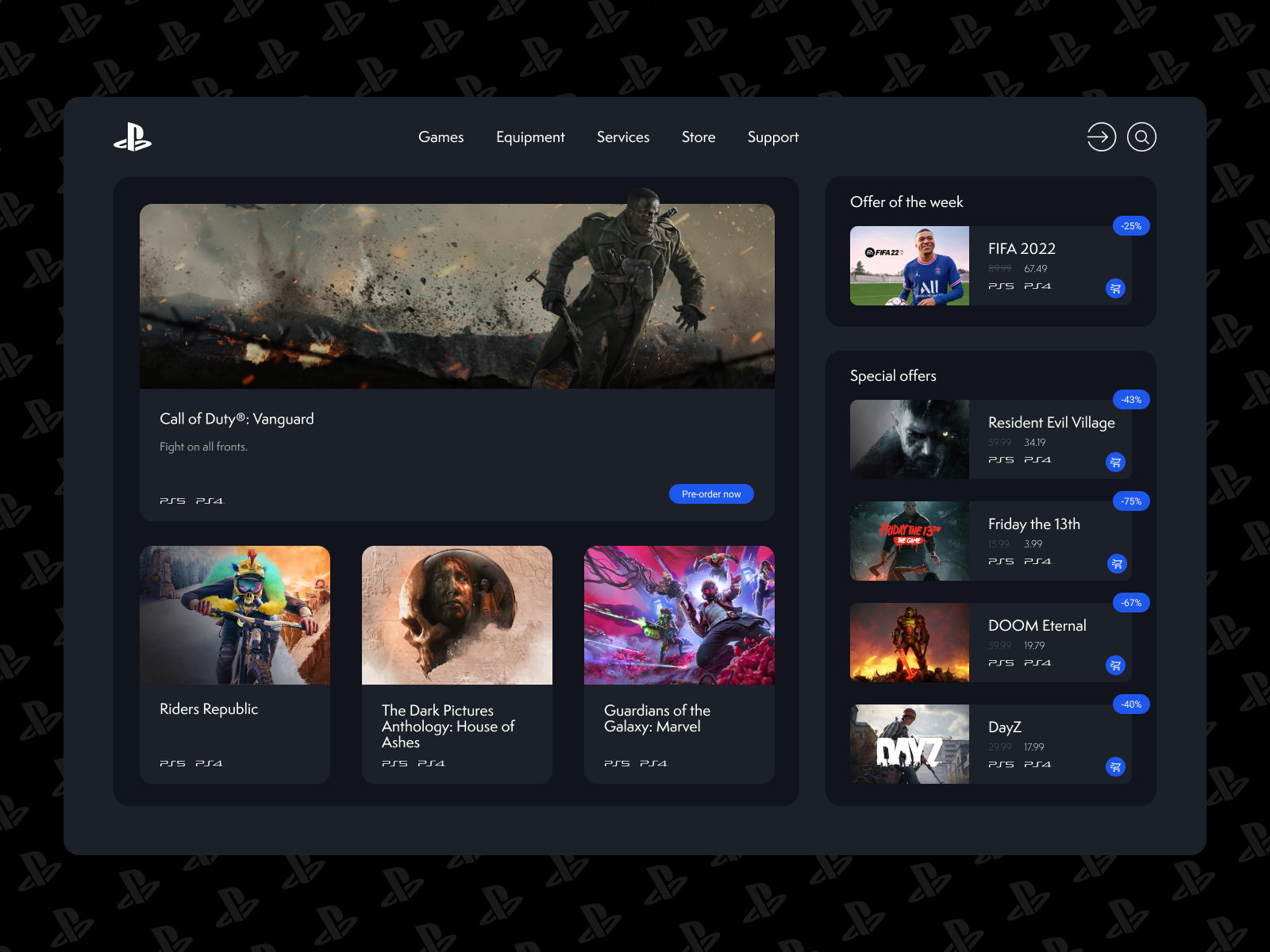
Task: Click the Resident Evil Village price 34.19
Action: tap(1035, 443)
